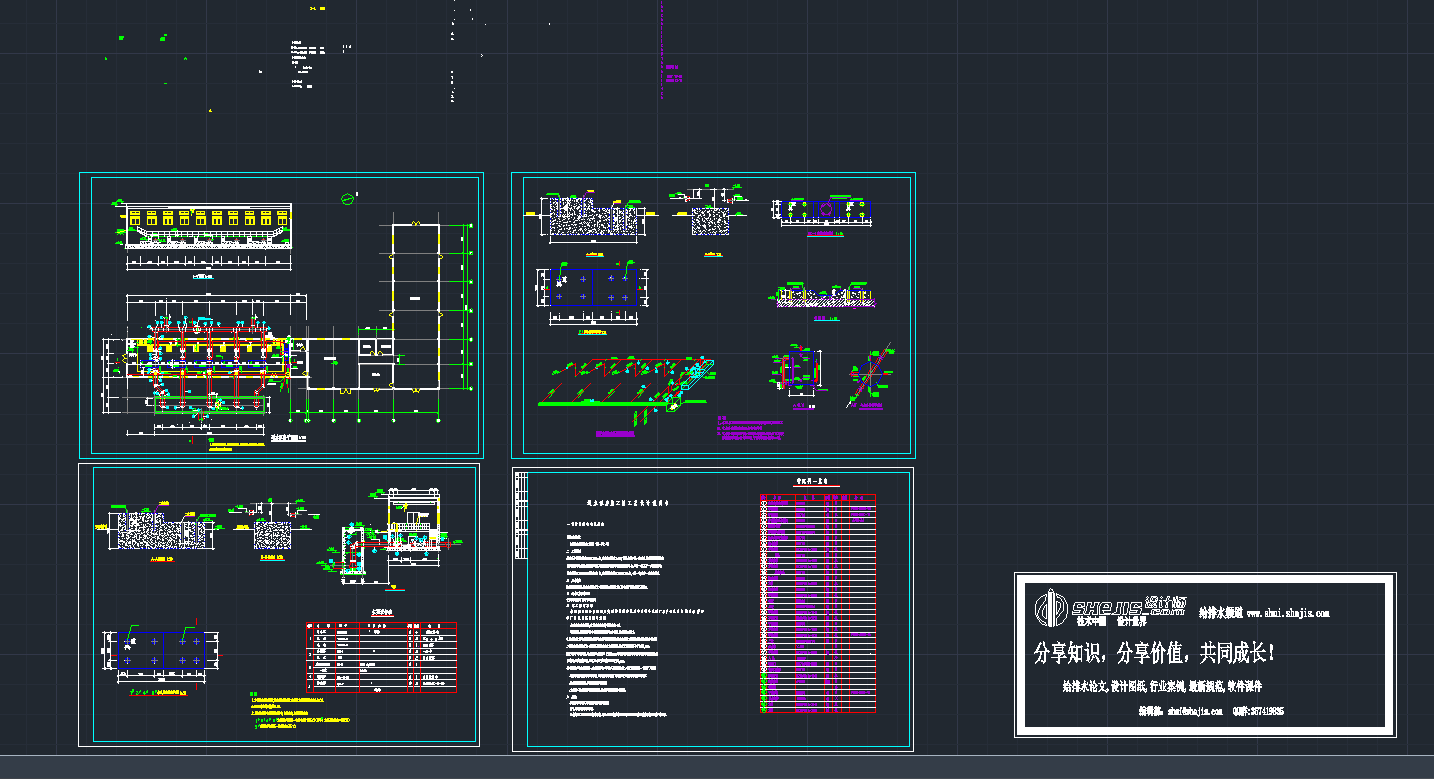Click the www.shui.shejis.com address in the banner
The width and height of the screenshot is (1434, 779).
coord(1288,613)
